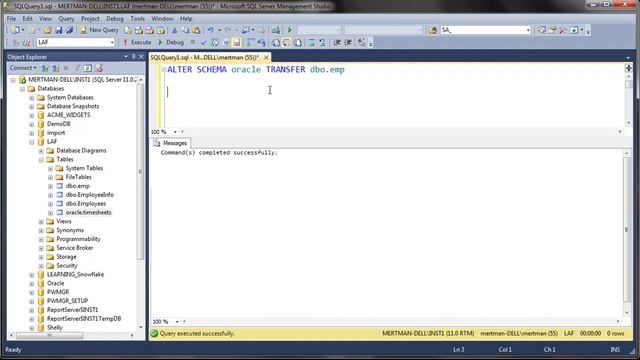The width and height of the screenshot is (640, 360).
Task: Click the Decrease Indent icon
Action: tap(337, 42)
